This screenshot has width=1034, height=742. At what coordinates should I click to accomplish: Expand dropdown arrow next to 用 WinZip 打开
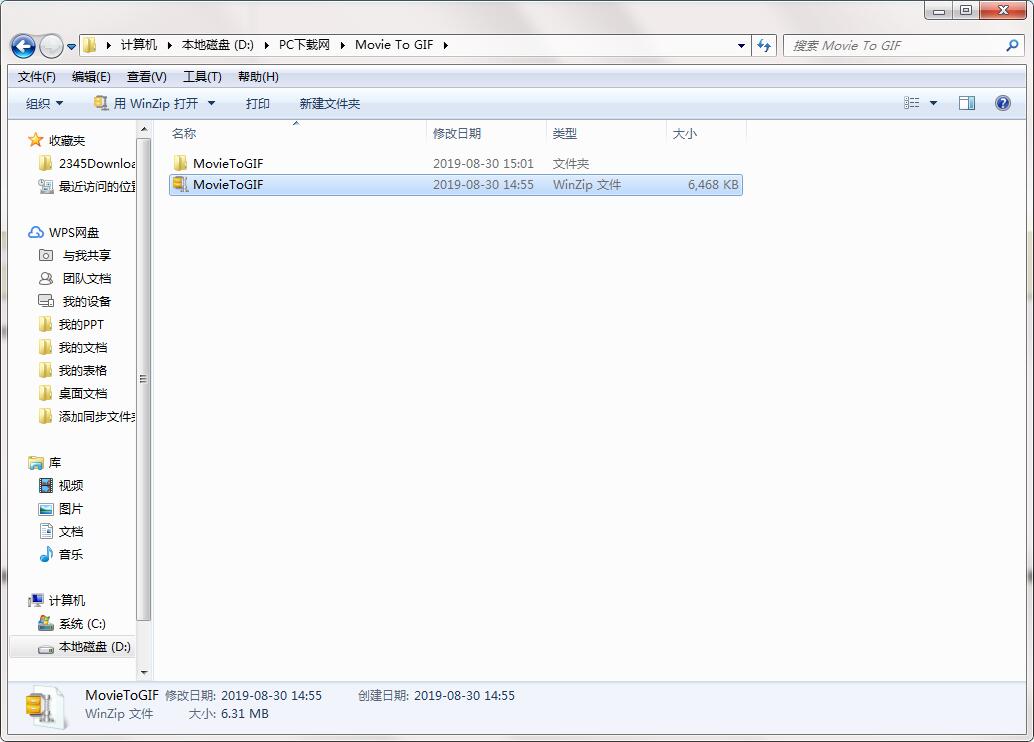click(212, 103)
